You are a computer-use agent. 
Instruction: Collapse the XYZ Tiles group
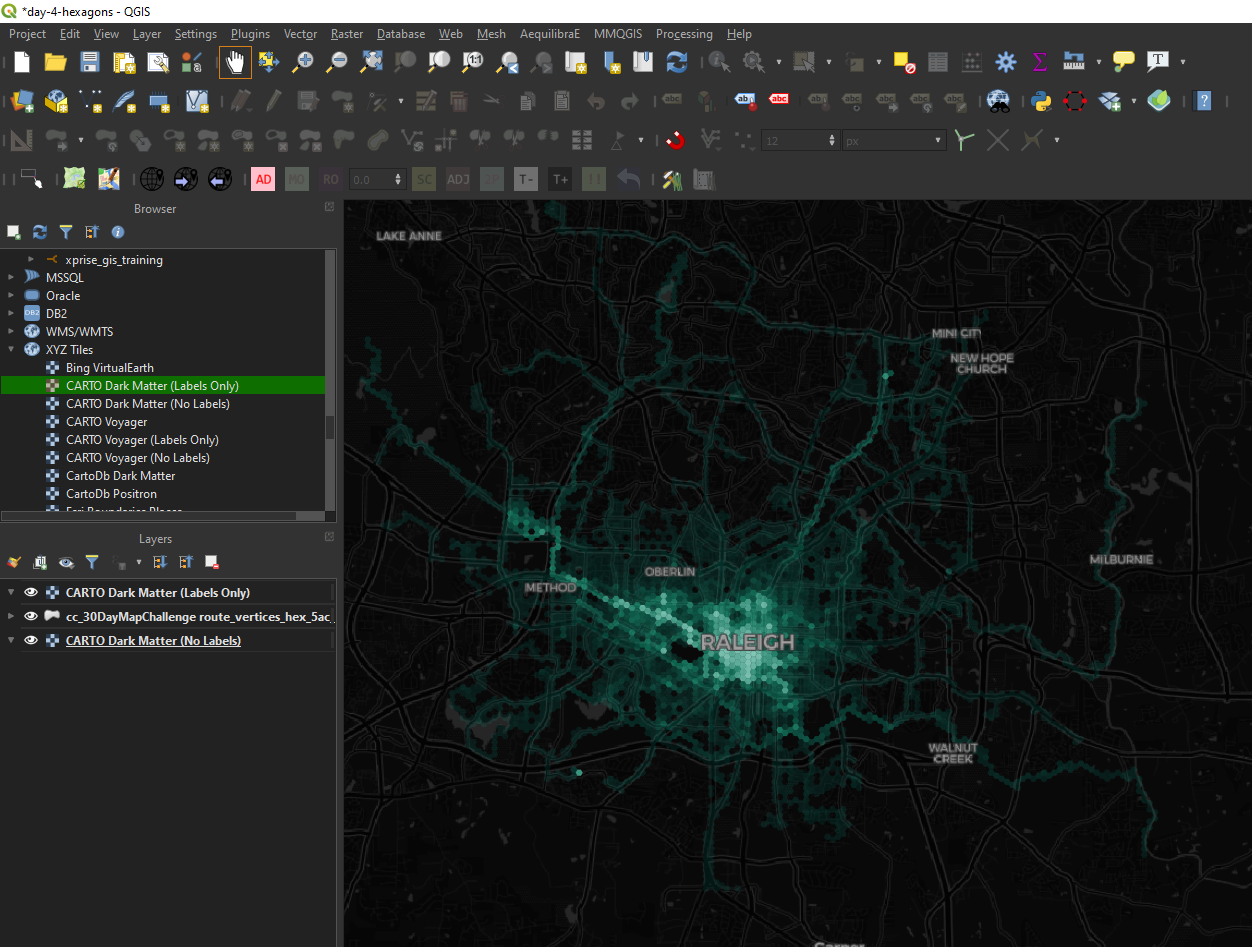pos(10,349)
